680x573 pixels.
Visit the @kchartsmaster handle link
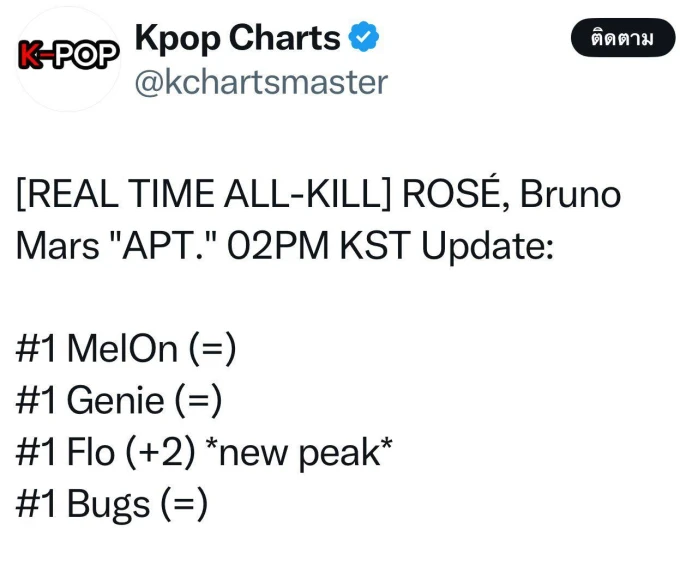262,82
